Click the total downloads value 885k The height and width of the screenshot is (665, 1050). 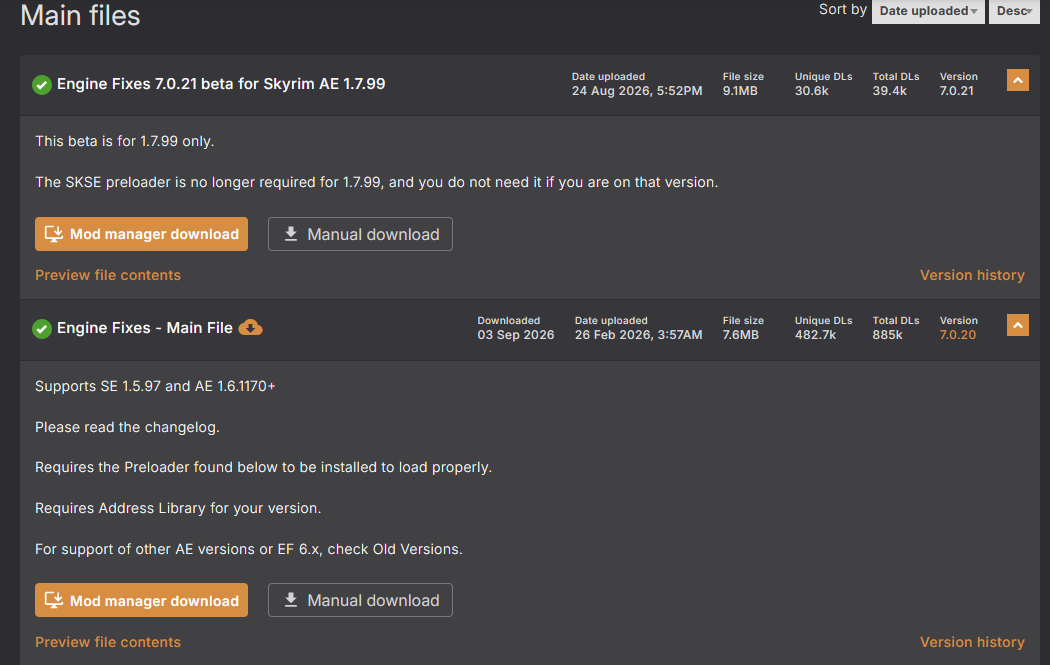point(887,335)
